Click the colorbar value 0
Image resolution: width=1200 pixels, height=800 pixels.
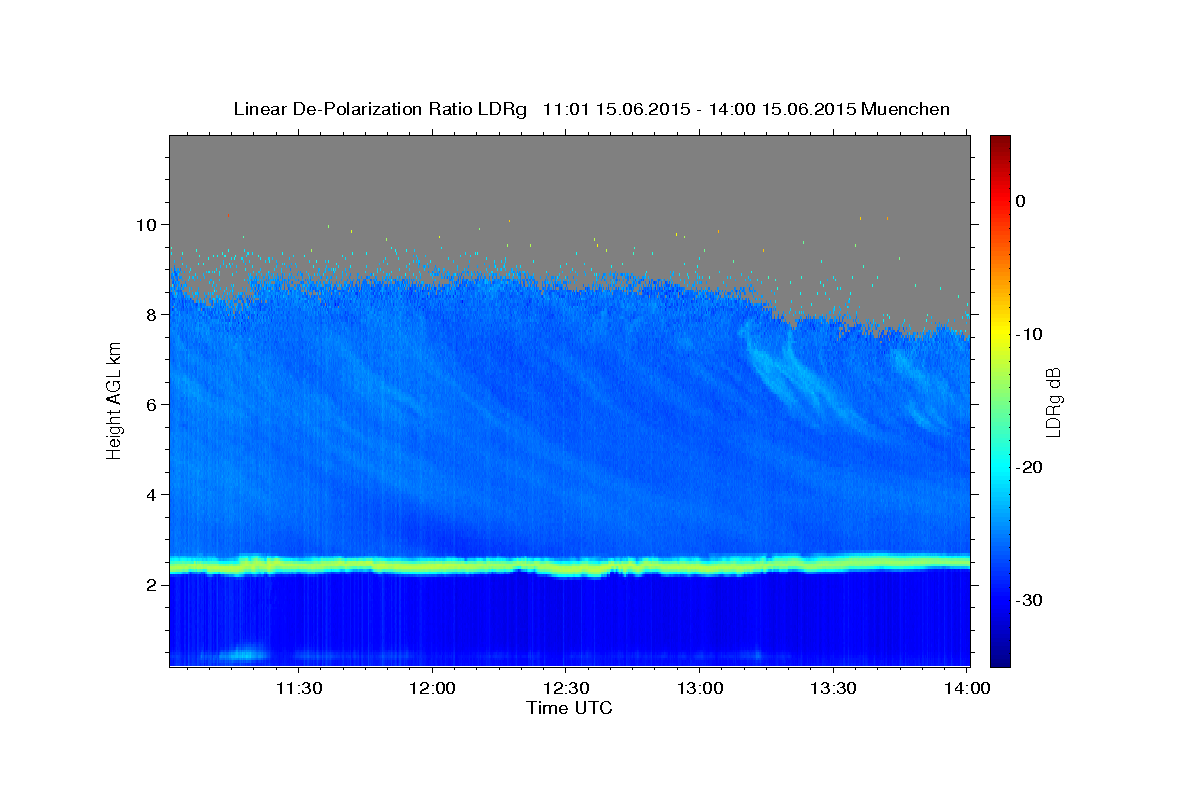[1020, 201]
